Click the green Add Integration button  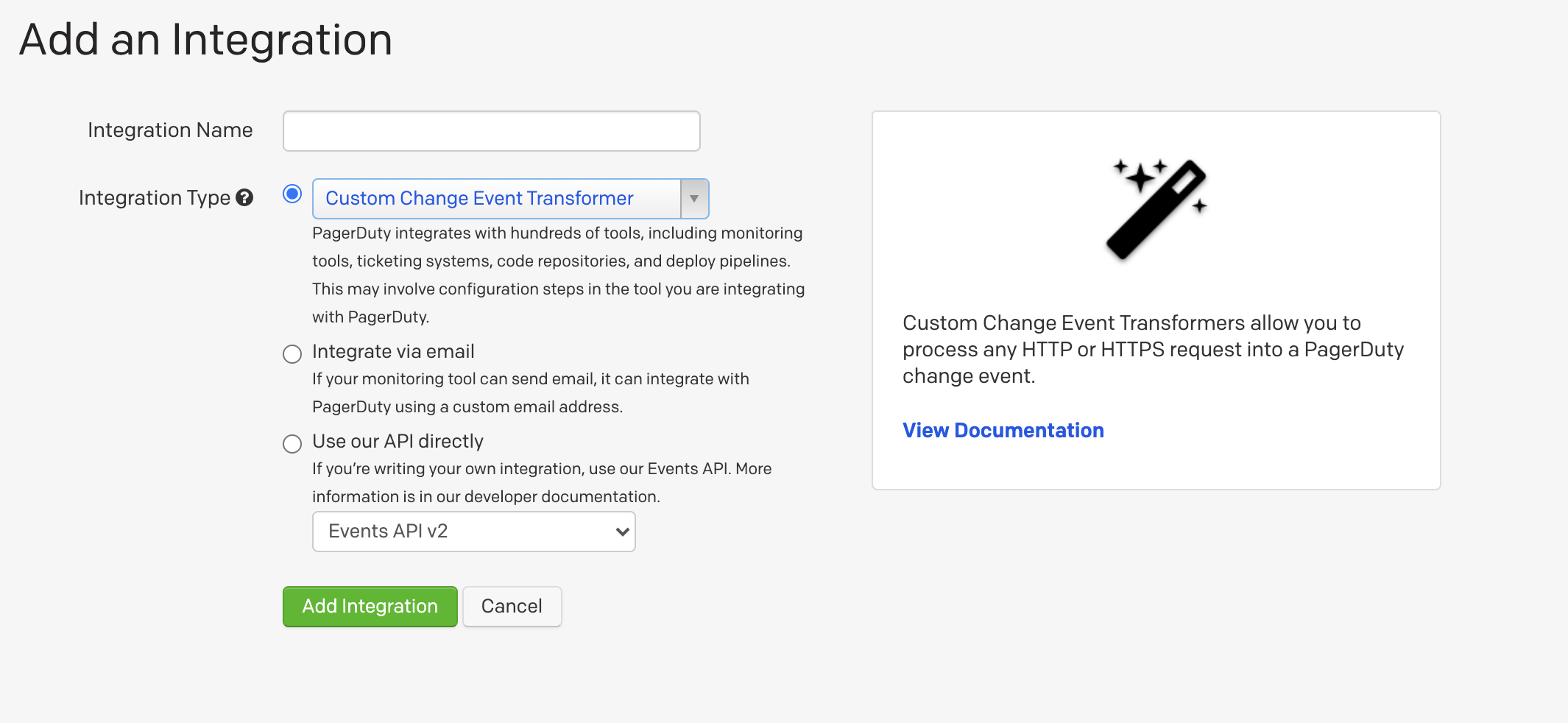[370, 607]
